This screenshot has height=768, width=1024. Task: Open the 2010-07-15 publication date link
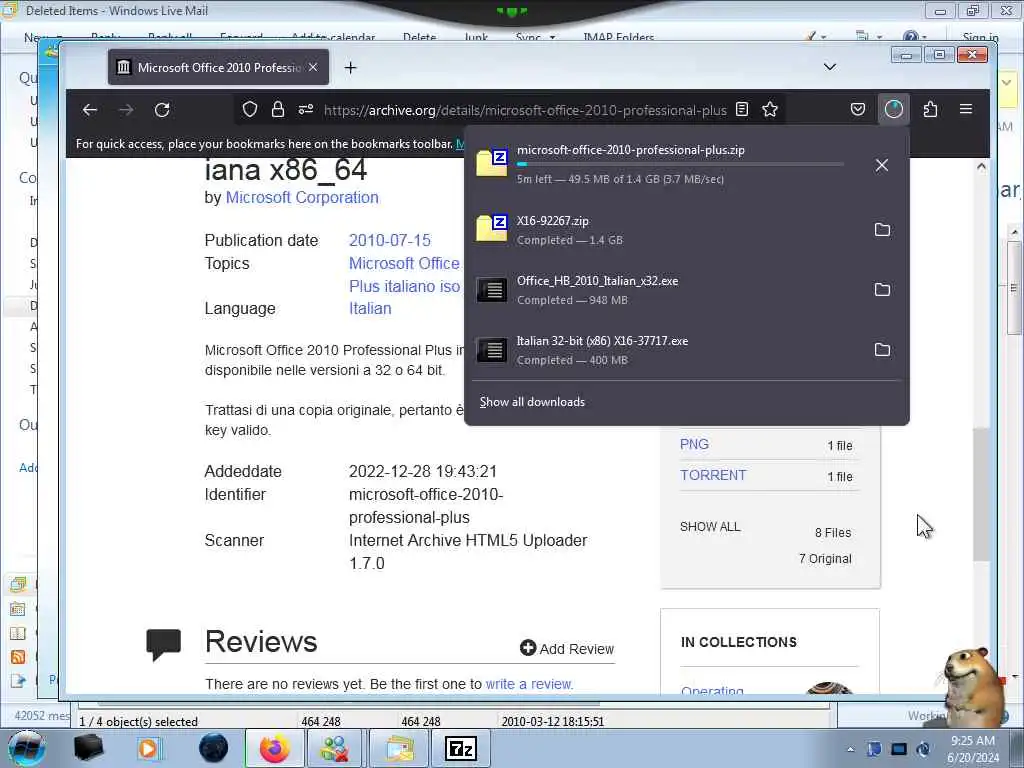(390, 240)
